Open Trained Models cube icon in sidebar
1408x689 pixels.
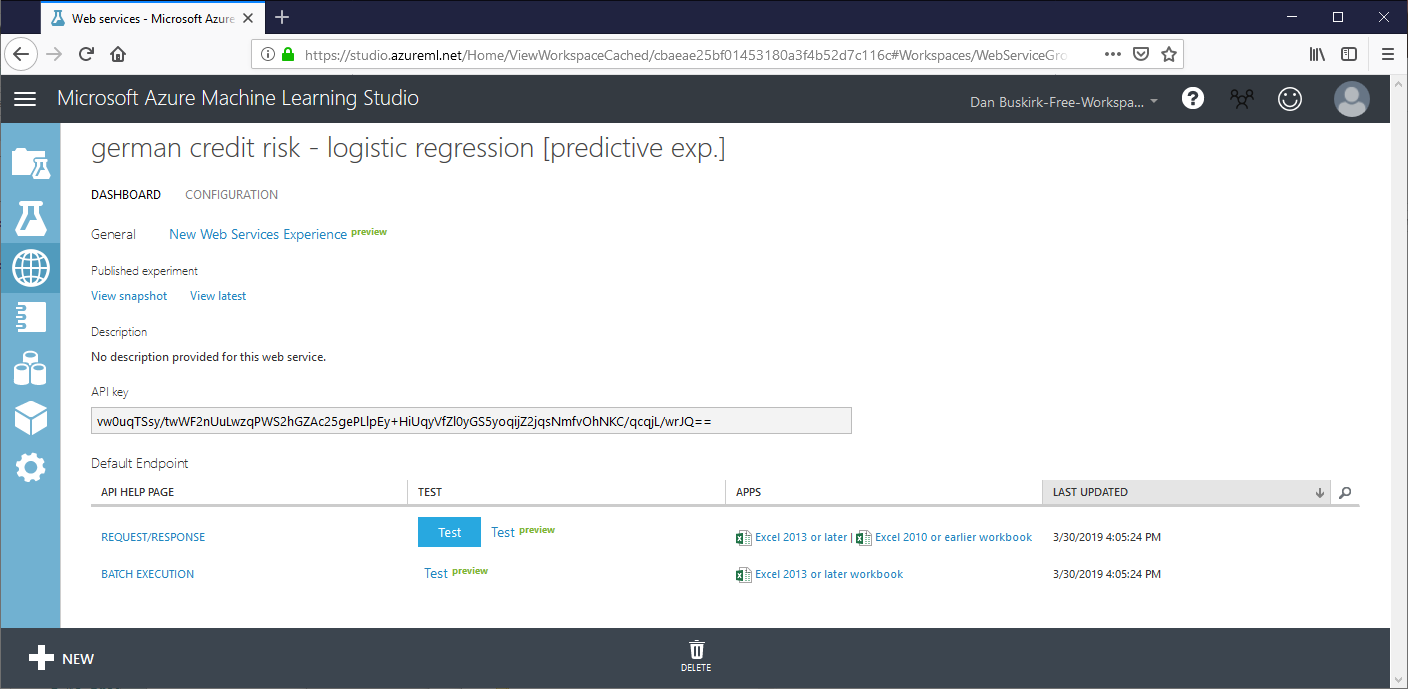pyautogui.click(x=30, y=418)
